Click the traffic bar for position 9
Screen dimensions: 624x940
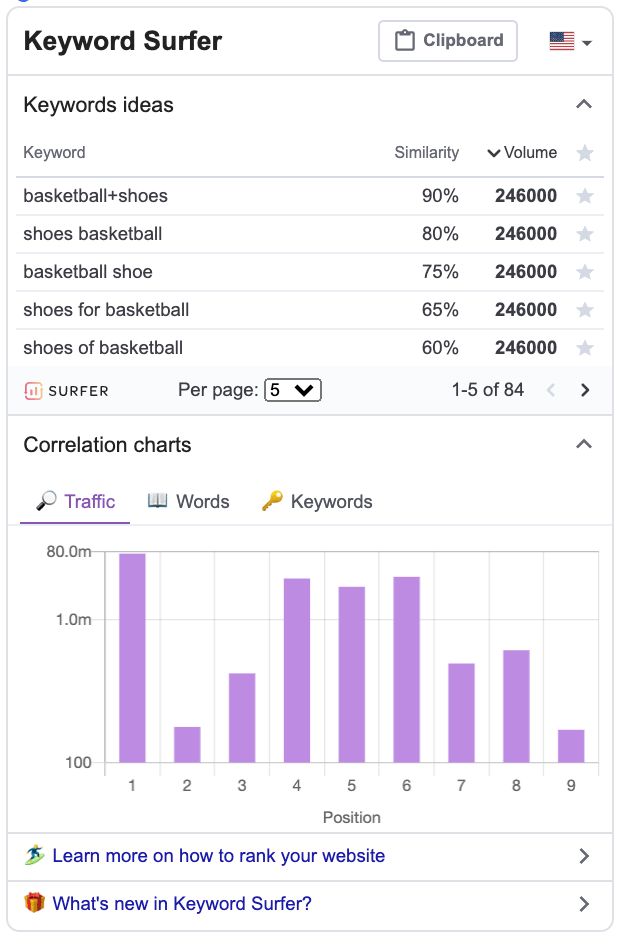571,746
